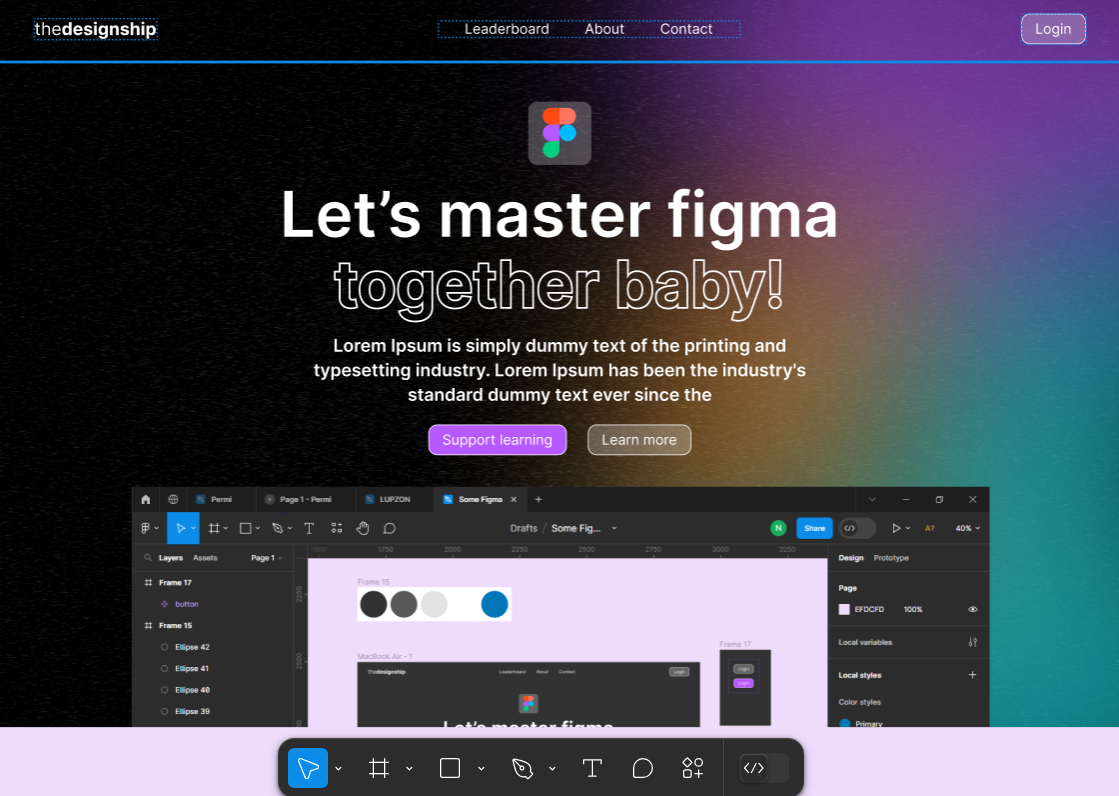Toggle Page background visibility eye icon

(973, 610)
